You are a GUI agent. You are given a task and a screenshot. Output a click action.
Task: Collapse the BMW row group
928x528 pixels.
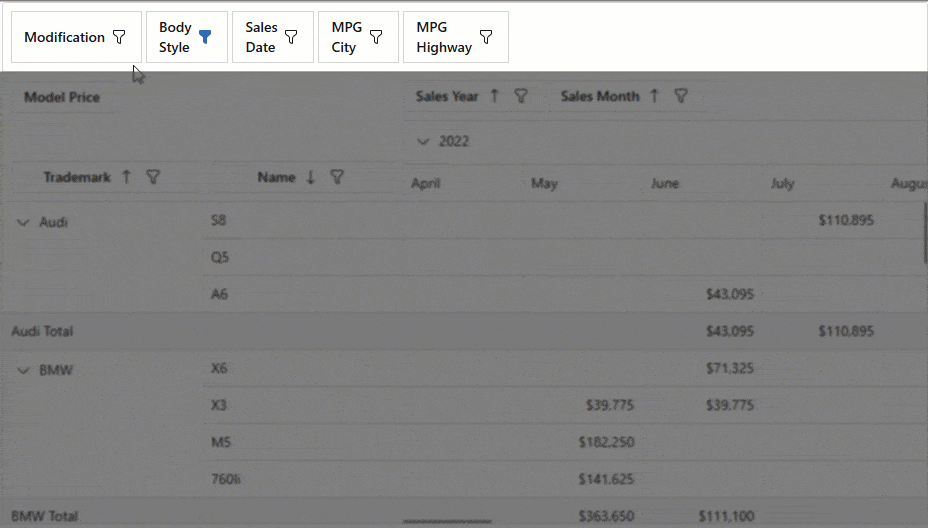pos(23,370)
